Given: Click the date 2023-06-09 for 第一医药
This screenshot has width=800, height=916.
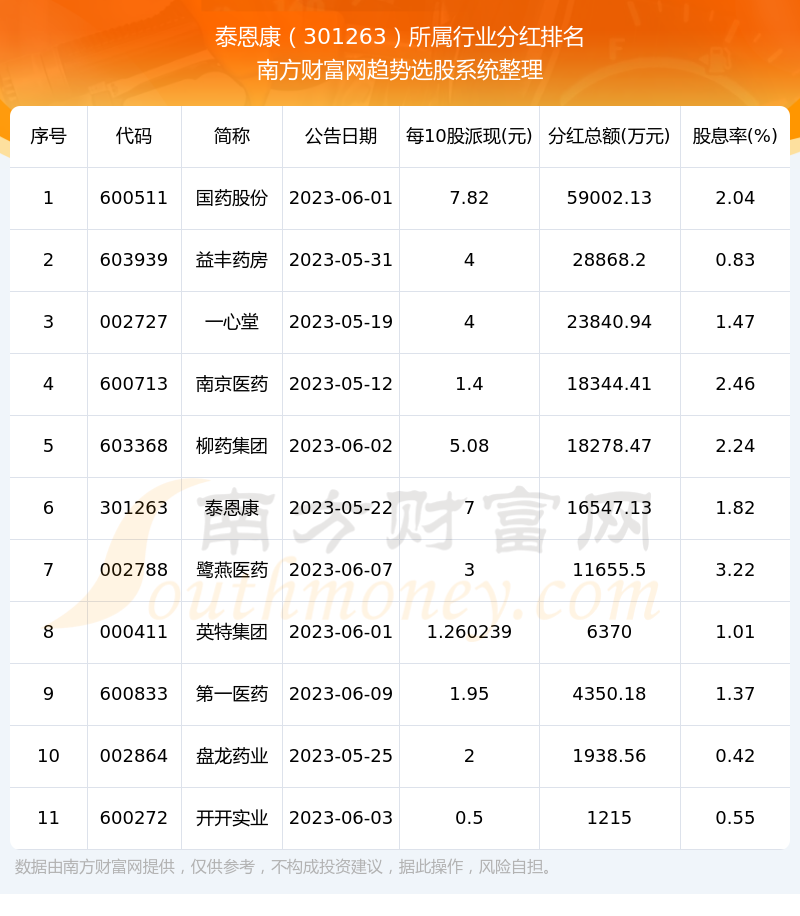Looking at the screenshot, I should pos(341,694).
